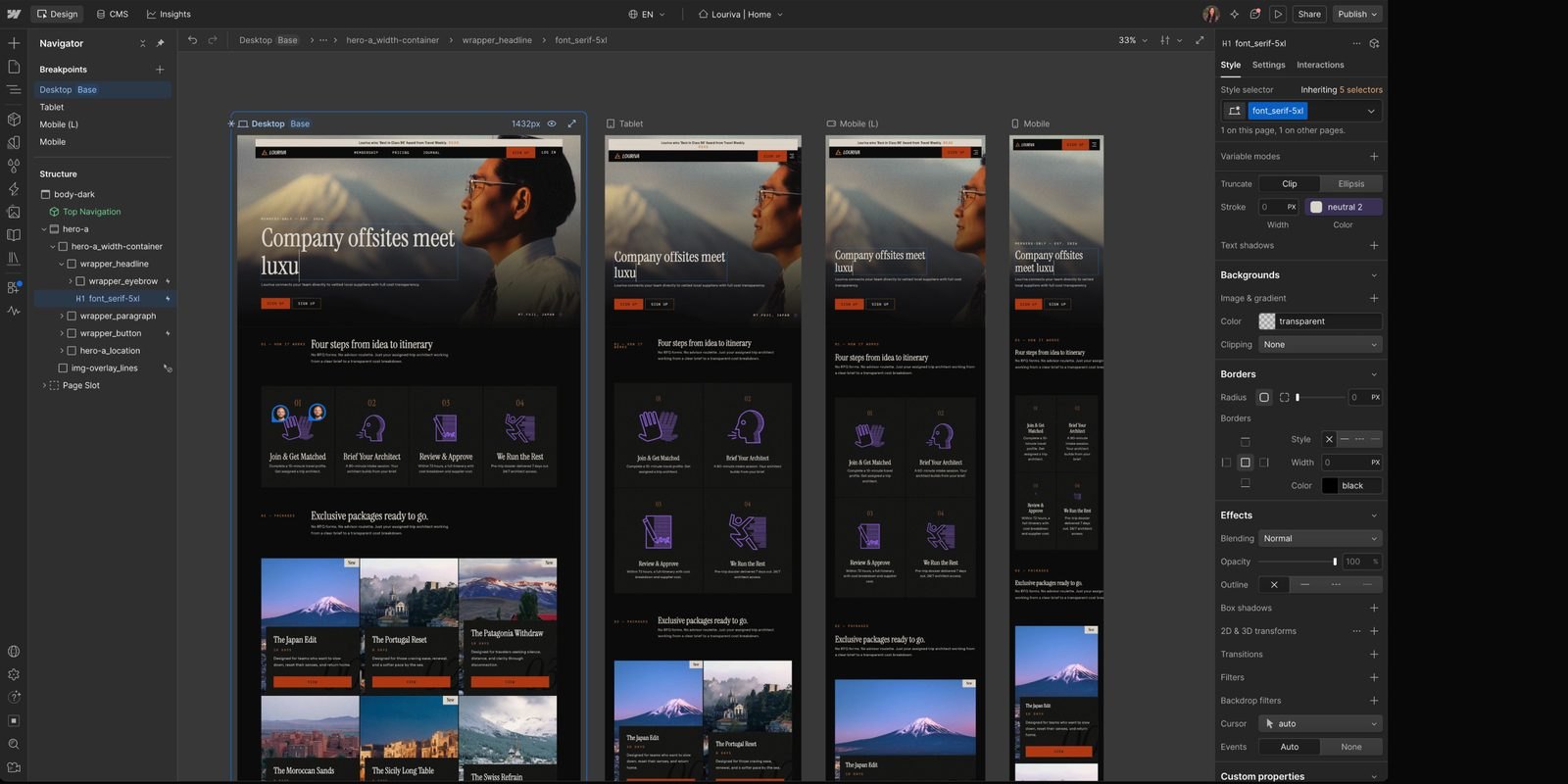Open the Add elements panel
1568x784 pixels.
coord(14,43)
